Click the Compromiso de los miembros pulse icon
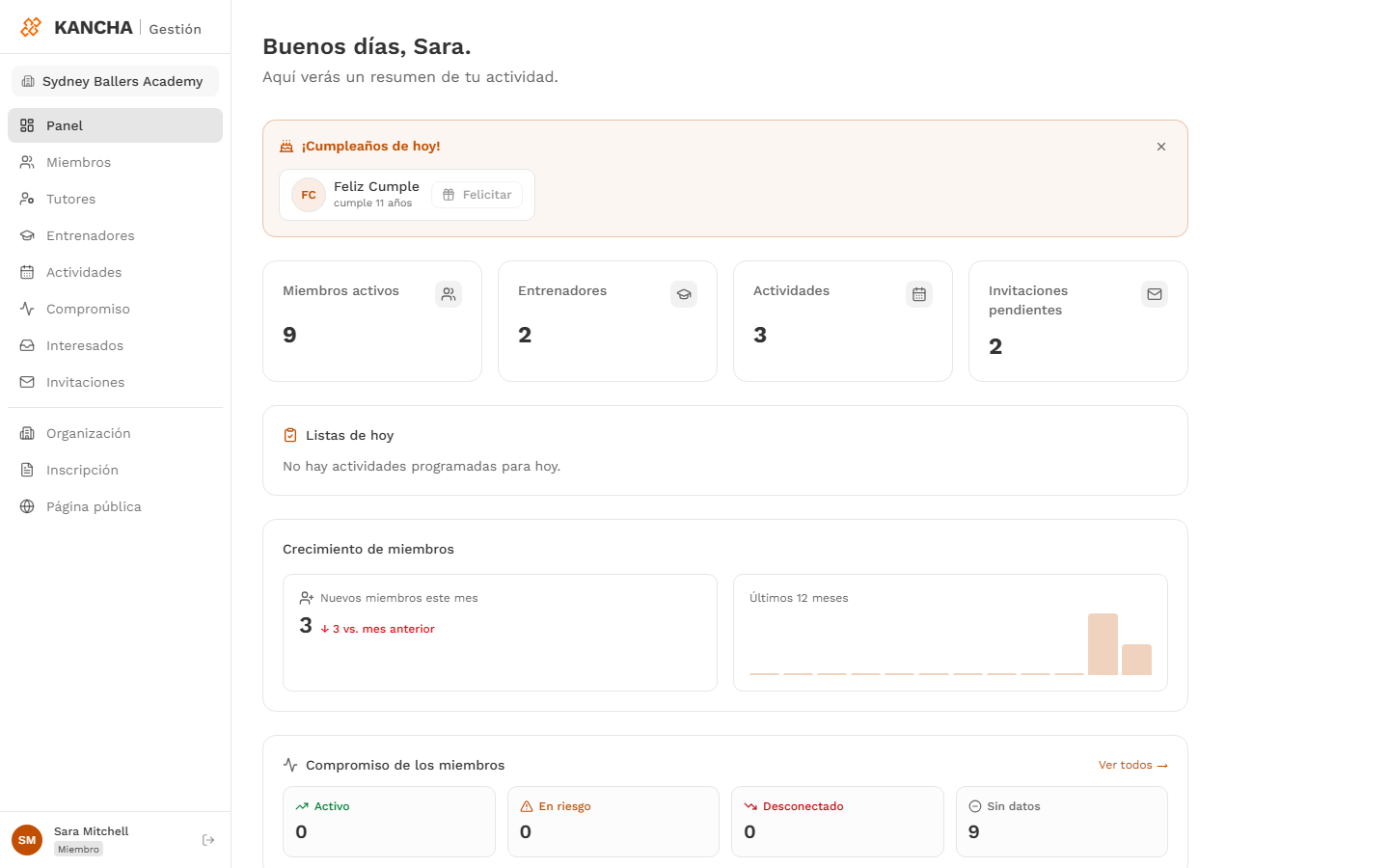This screenshot has height=868, width=1389. (x=290, y=765)
